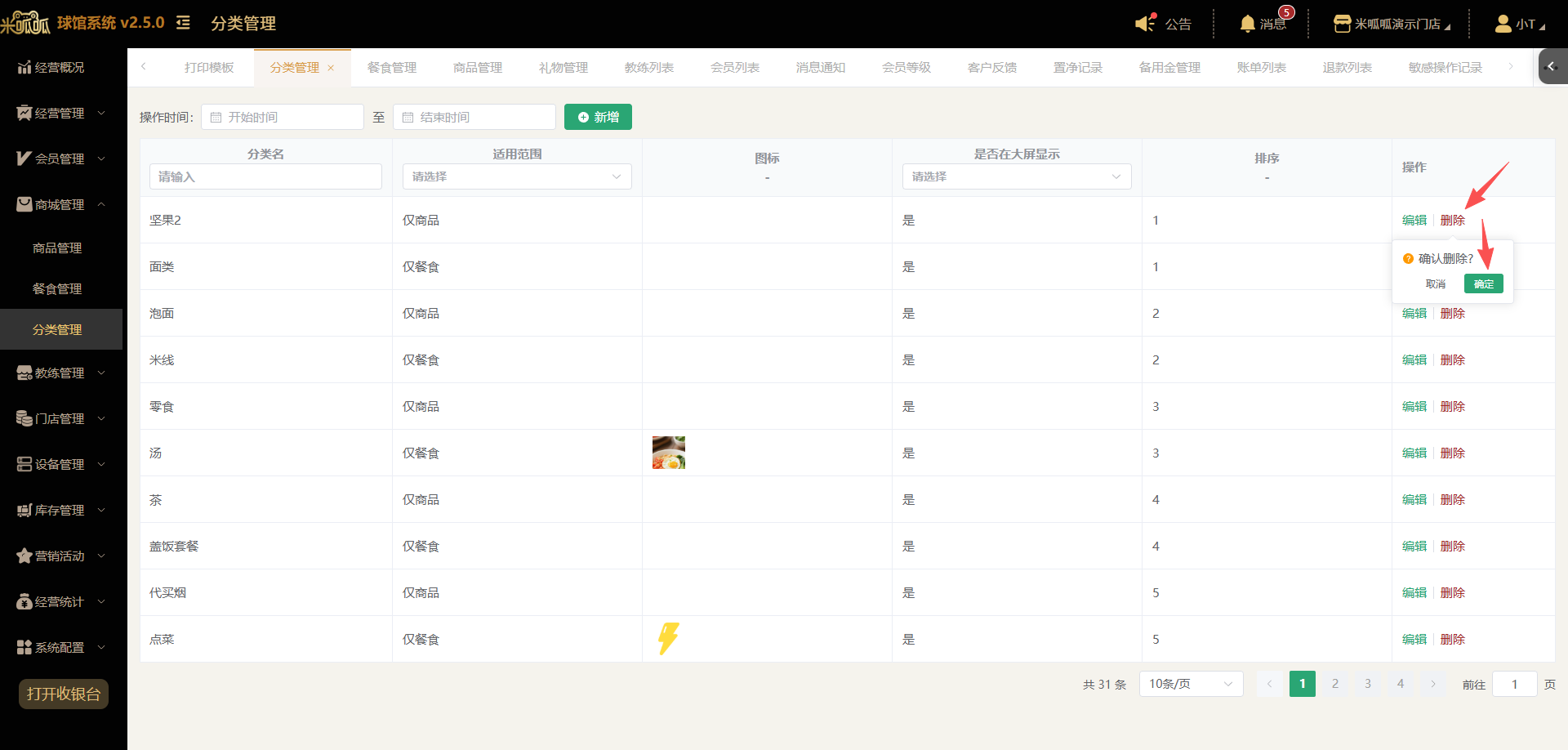Image resolution: width=1568 pixels, height=750 pixels.
Task: Expand the 经营管理 sidebar menu
Action: pyautogui.click(x=61, y=113)
